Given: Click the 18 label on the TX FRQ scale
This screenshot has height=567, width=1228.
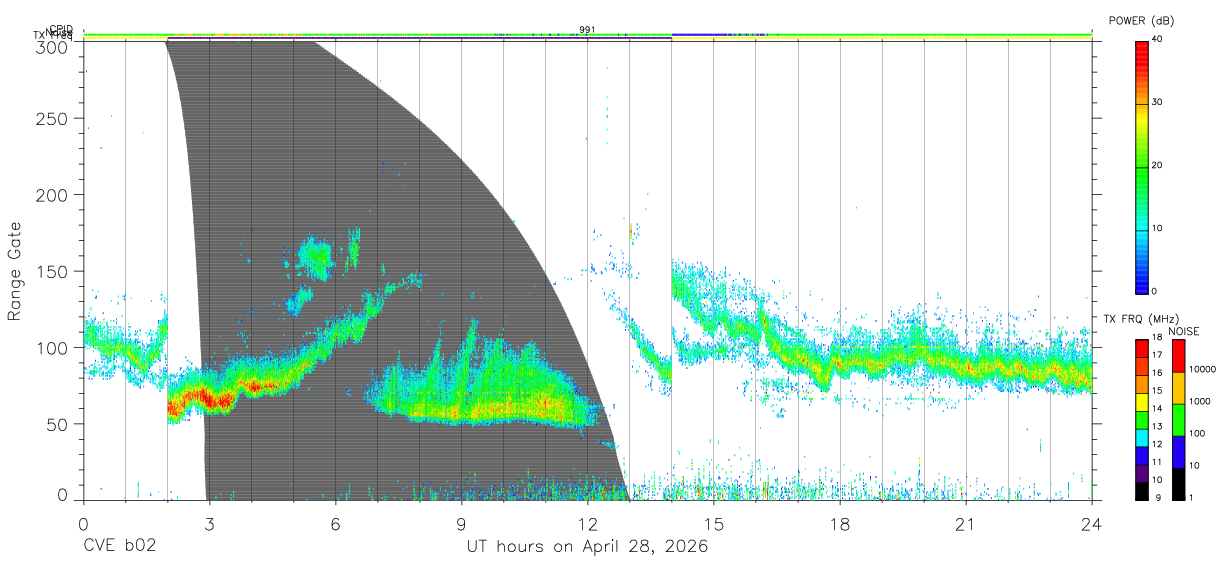Looking at the screenshot, I should 1157,339.
